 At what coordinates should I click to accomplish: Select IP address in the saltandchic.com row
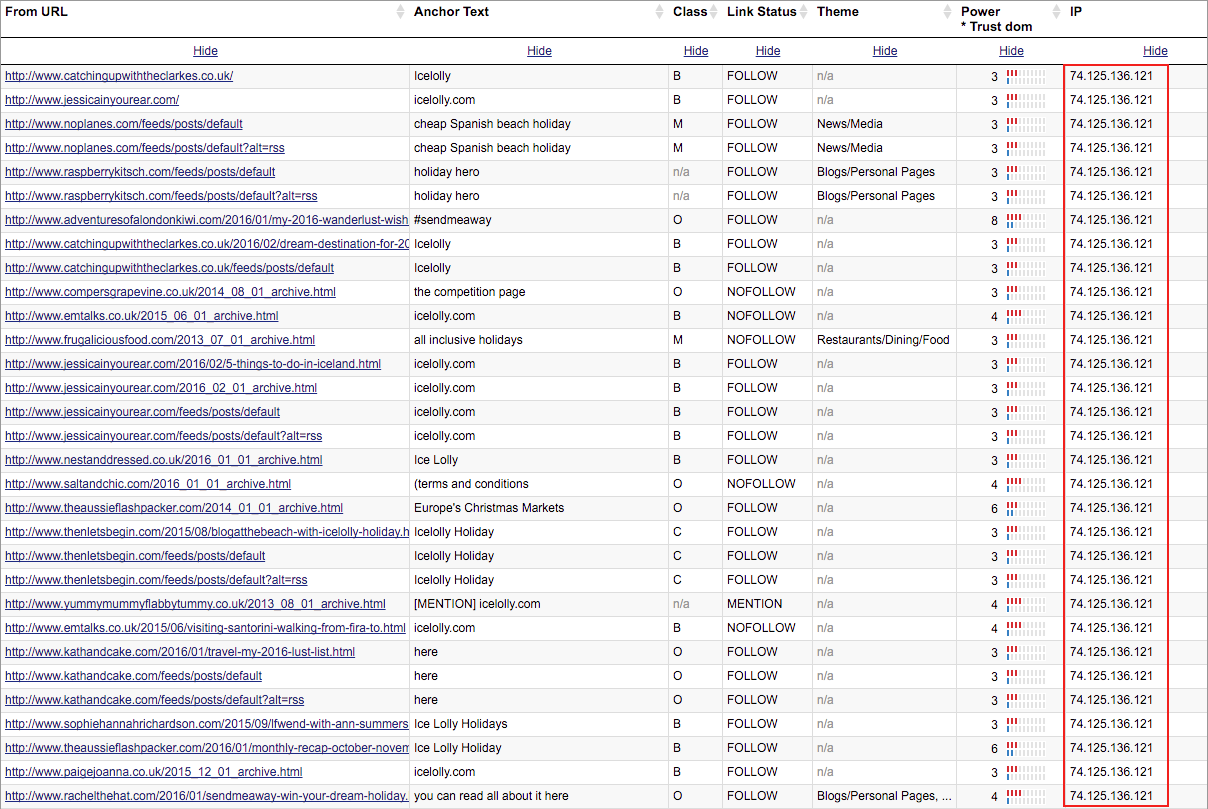(x=1111, y=484)
